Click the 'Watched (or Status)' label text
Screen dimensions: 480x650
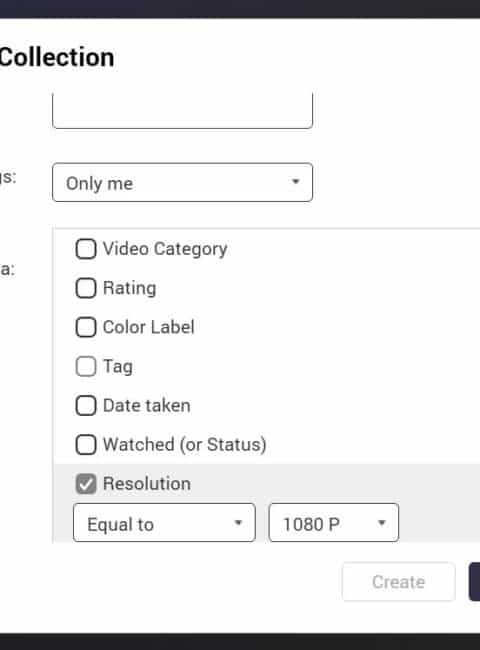[184, 445]
